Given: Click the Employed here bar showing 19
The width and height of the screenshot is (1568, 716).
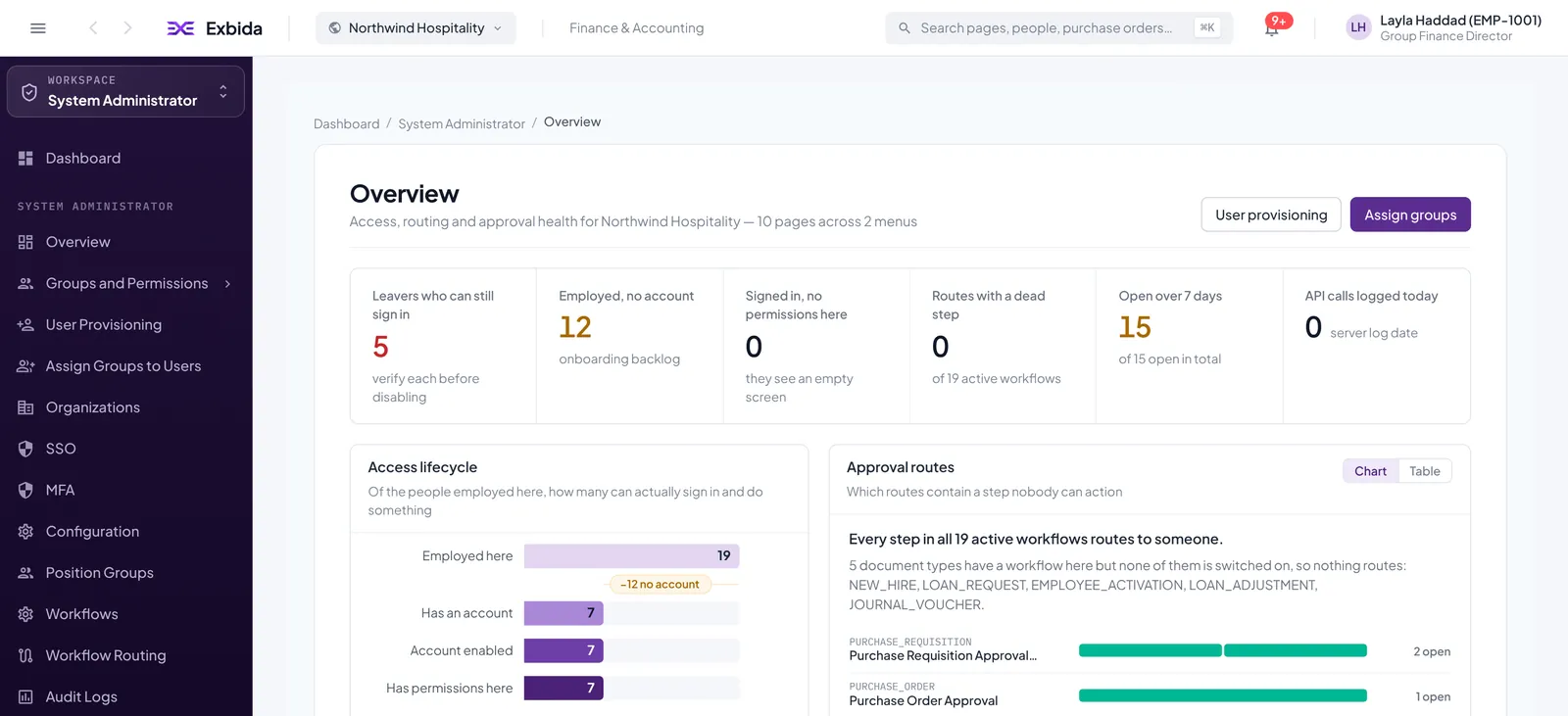Looking at the screenshot, I should (631, 556).
